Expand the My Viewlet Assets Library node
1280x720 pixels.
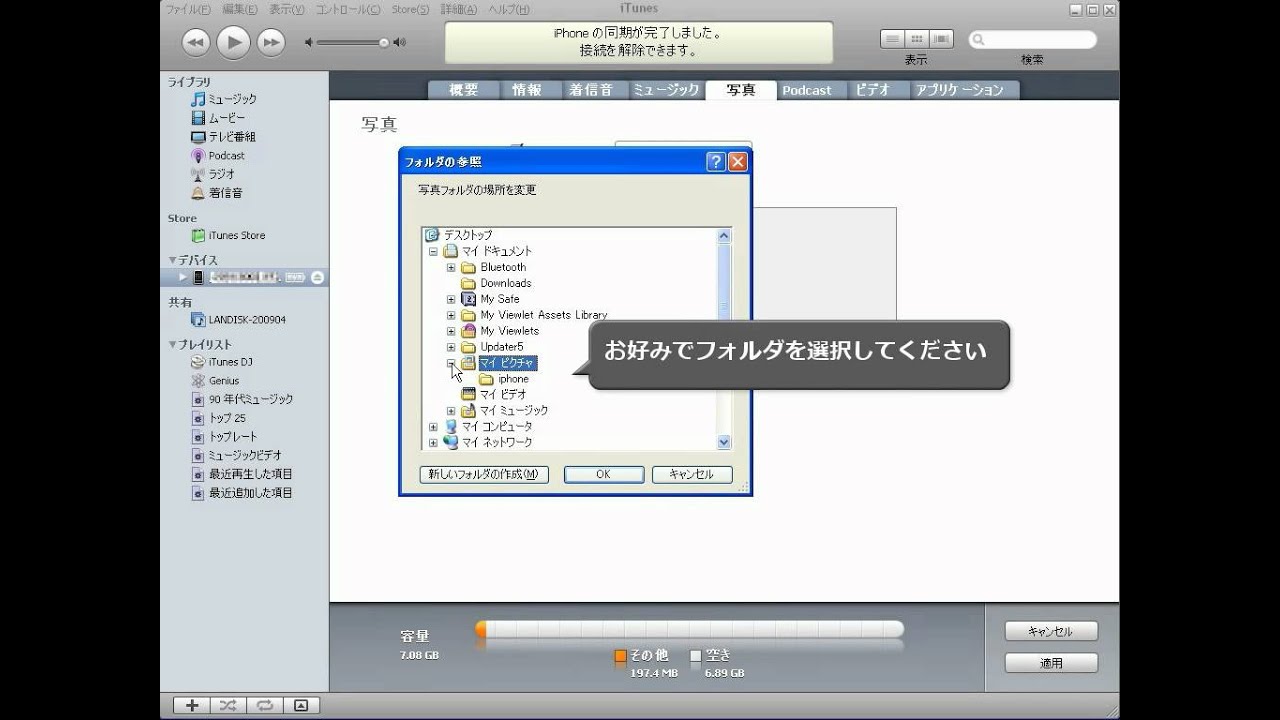[x=451, y=316]
